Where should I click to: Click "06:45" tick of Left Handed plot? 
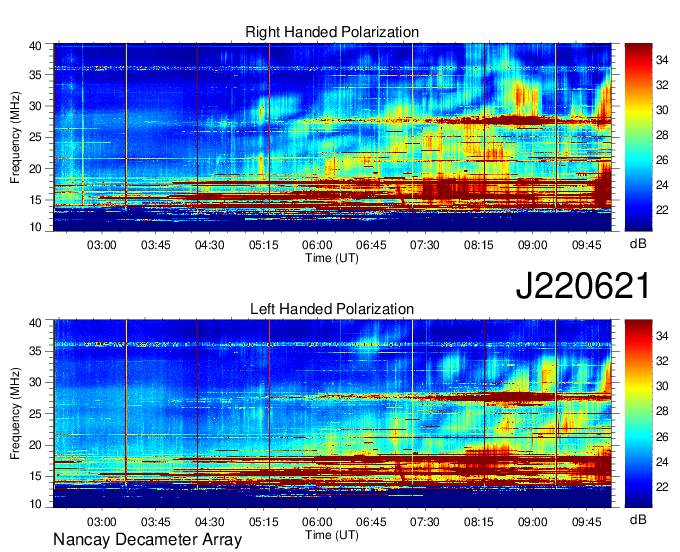(371, 522)
